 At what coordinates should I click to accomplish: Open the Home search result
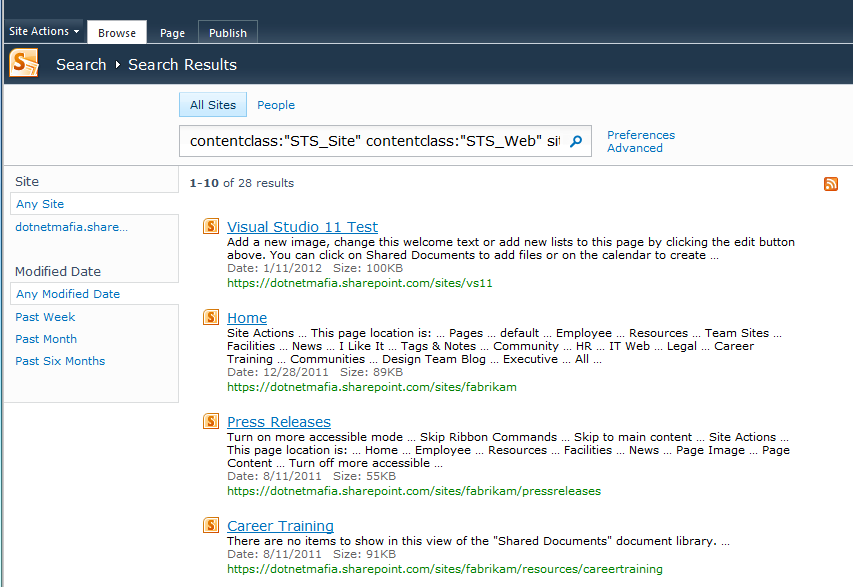tap(247, 318)
